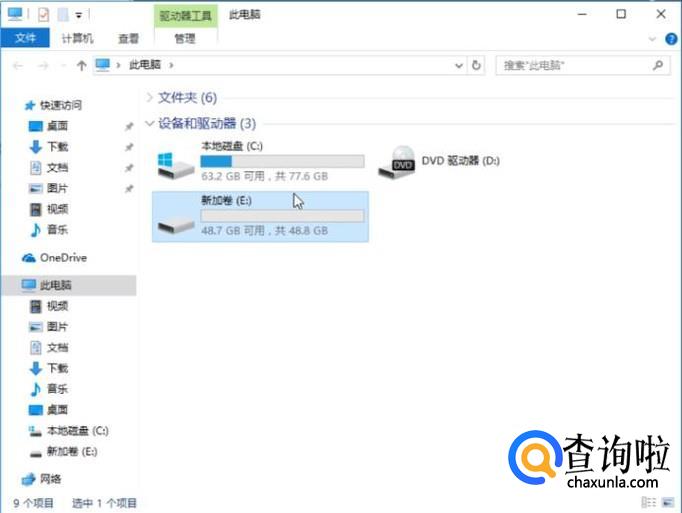Open the help question mark icon
Screen dimensions: 682x513
click(671, 39)
